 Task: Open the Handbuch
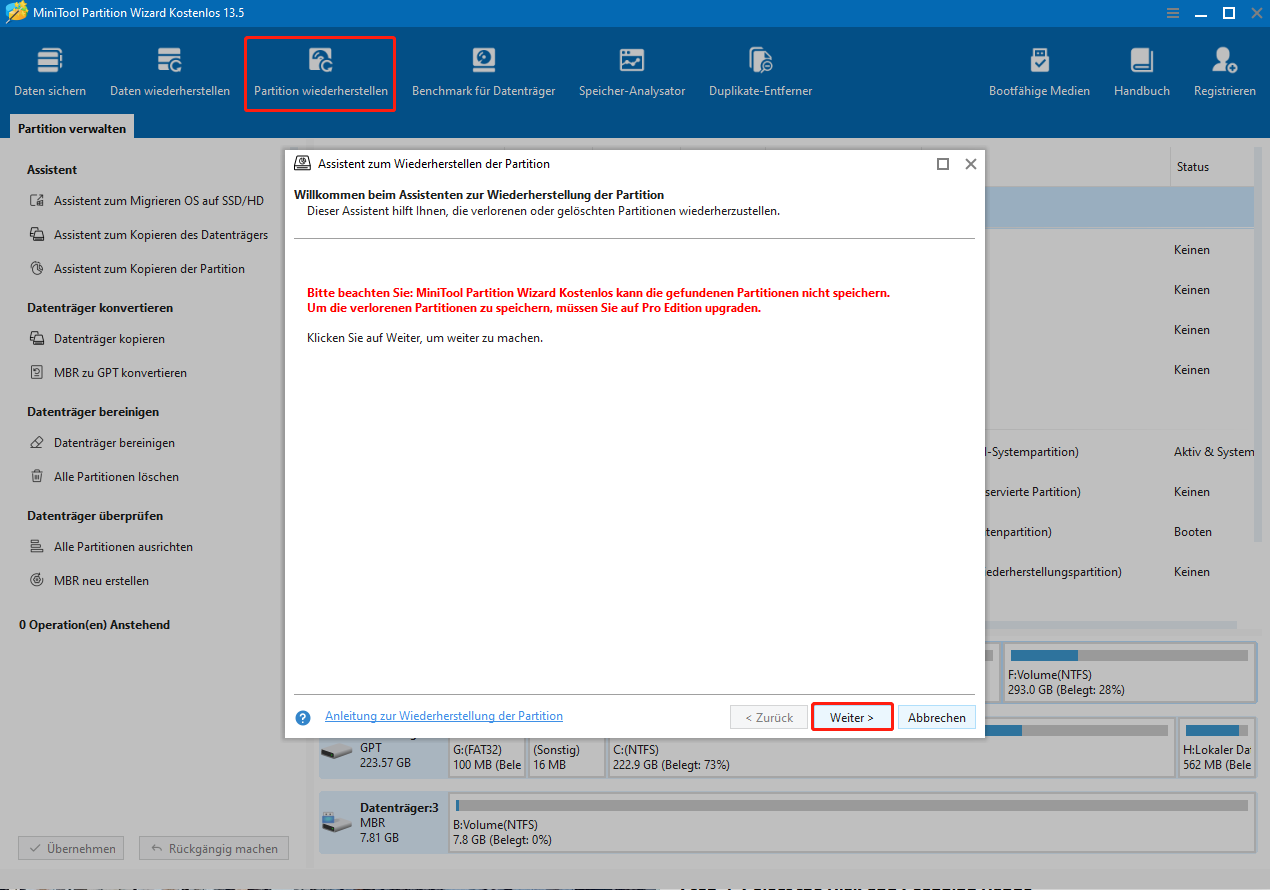(x=1140, y=68)
